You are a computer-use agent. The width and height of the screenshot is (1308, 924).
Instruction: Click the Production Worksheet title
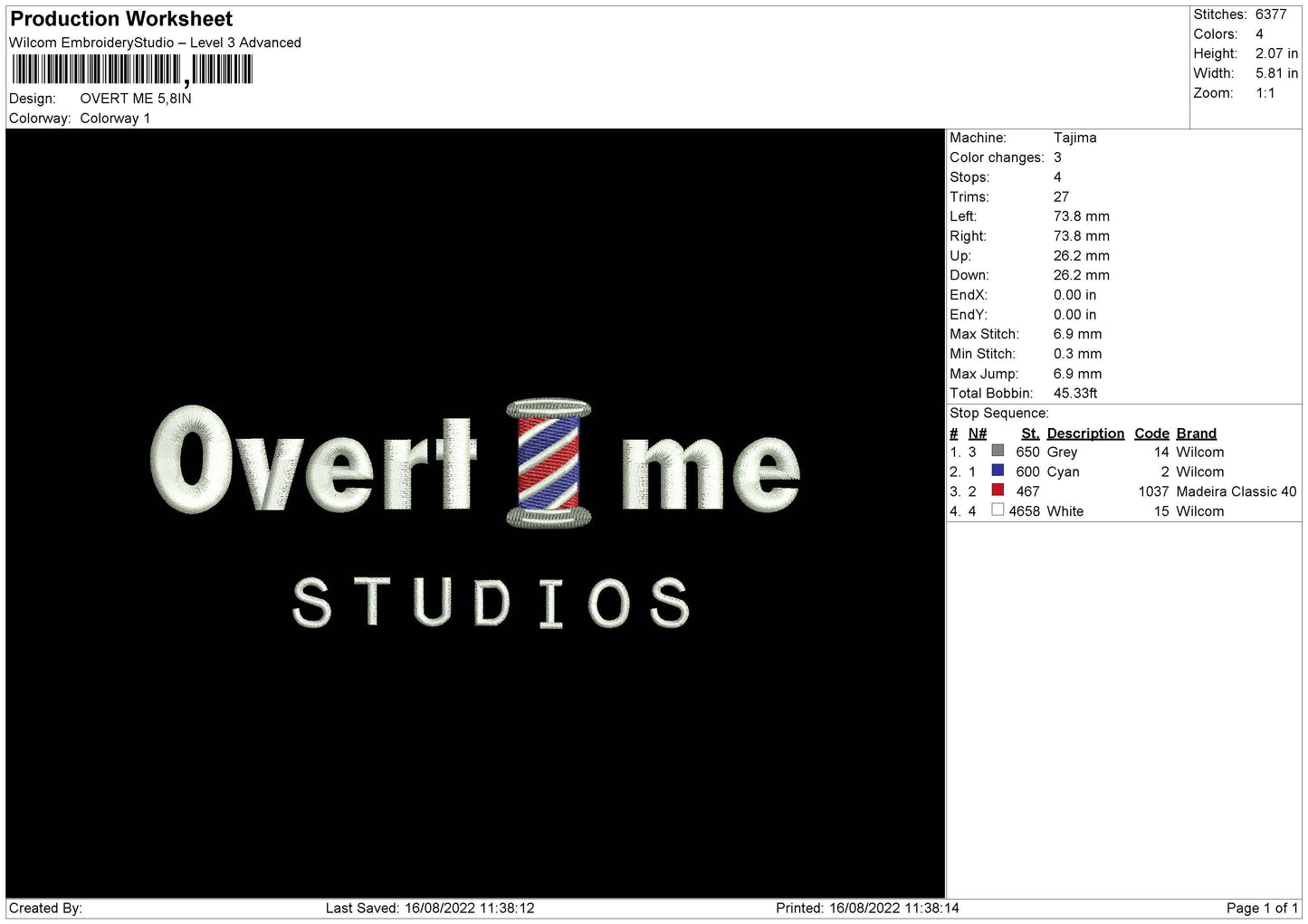(121, 19)
